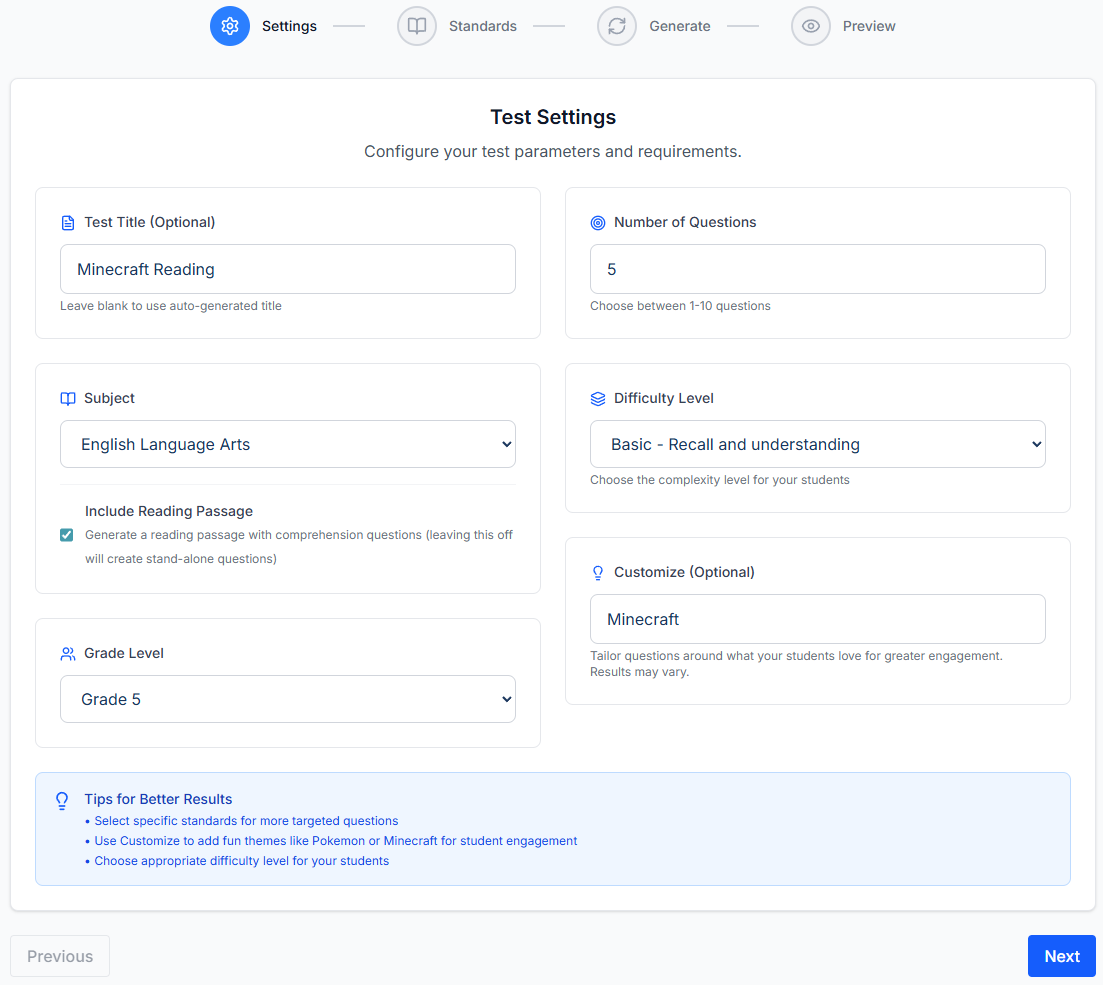1103x985 pixels.
Task: Click the document icon beside Test Title
Action: [x=68, y=223]
